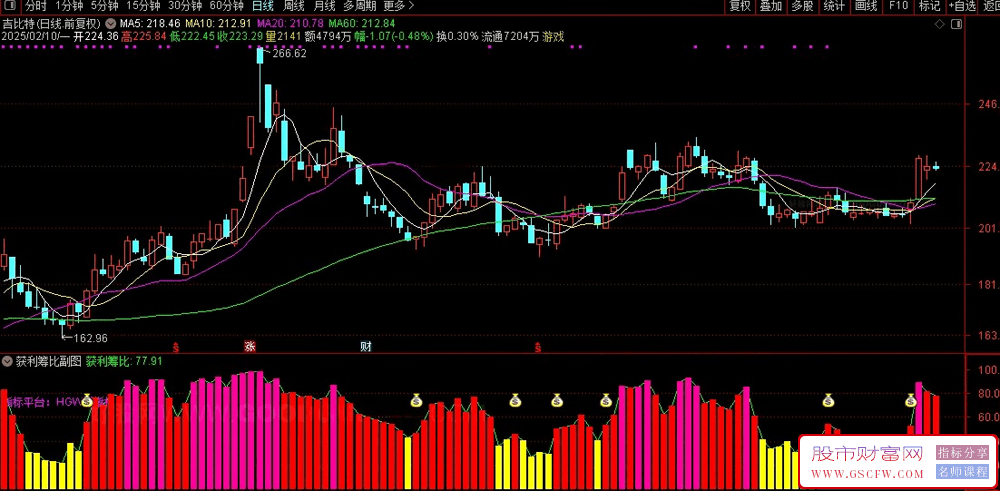Image resolution: width=1000 pixels, height=491 pixels.
Task: Switch to 日线 daily chart
Action: 262,6
